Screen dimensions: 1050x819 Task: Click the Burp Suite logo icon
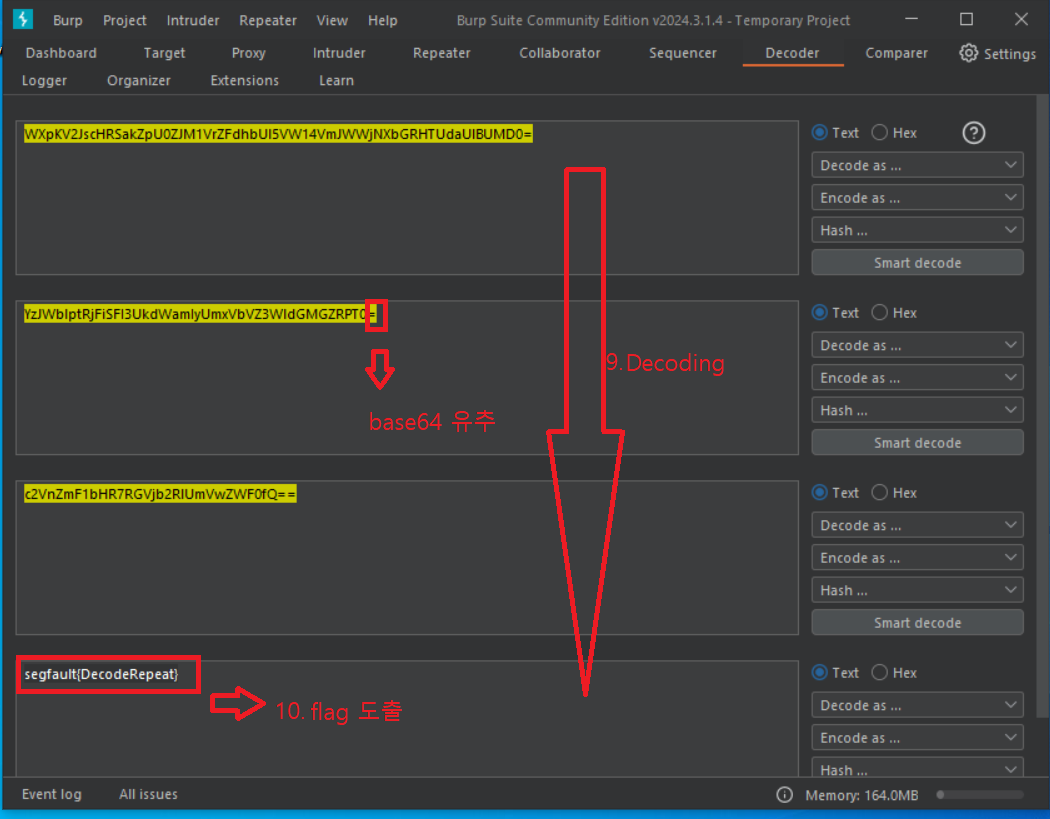(23, 19)
